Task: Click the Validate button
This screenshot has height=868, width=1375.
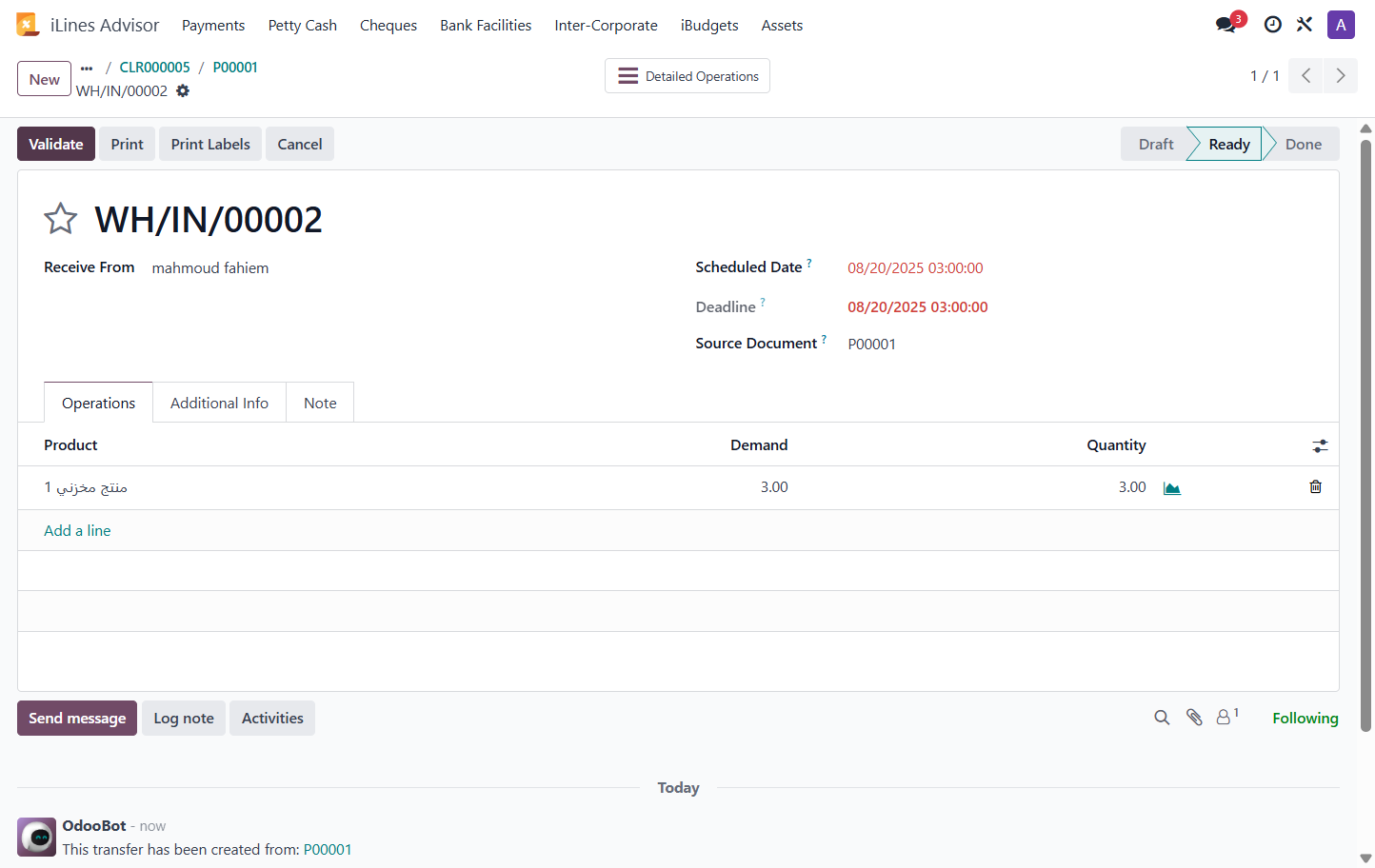Action: [x=56, y=144]
